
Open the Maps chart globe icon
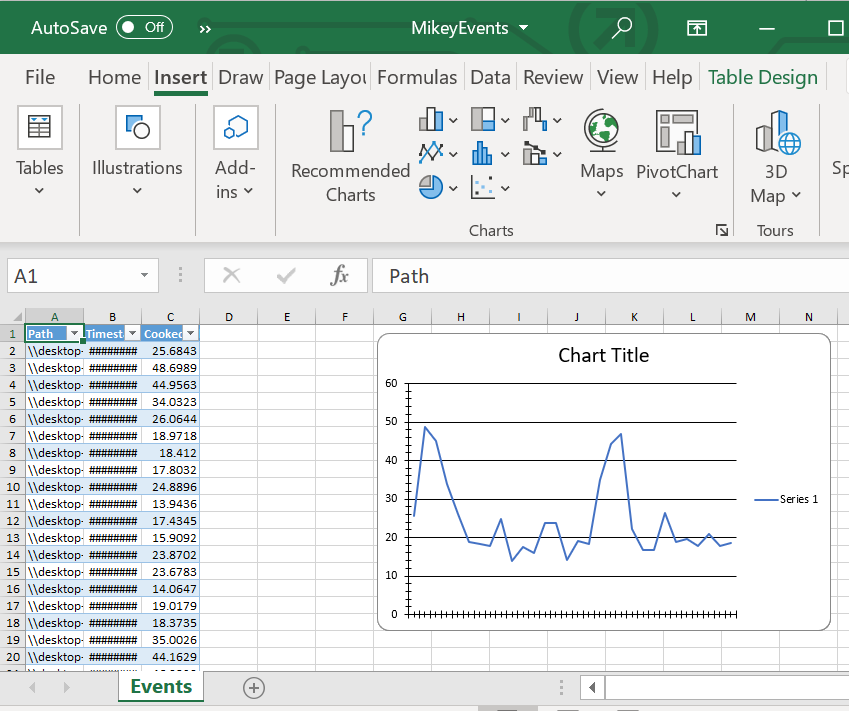pos(601,130)
